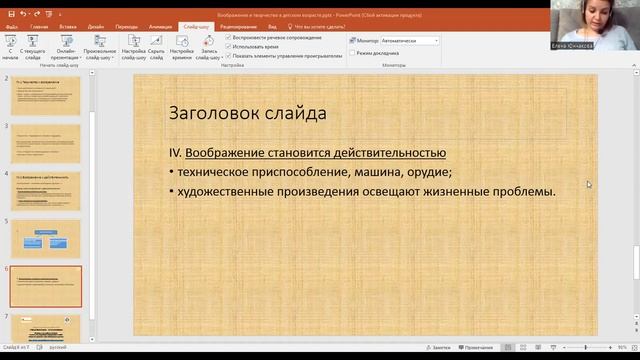
Task: Open Comments (Примечания) in status bar
Action: tap(476, 347)
